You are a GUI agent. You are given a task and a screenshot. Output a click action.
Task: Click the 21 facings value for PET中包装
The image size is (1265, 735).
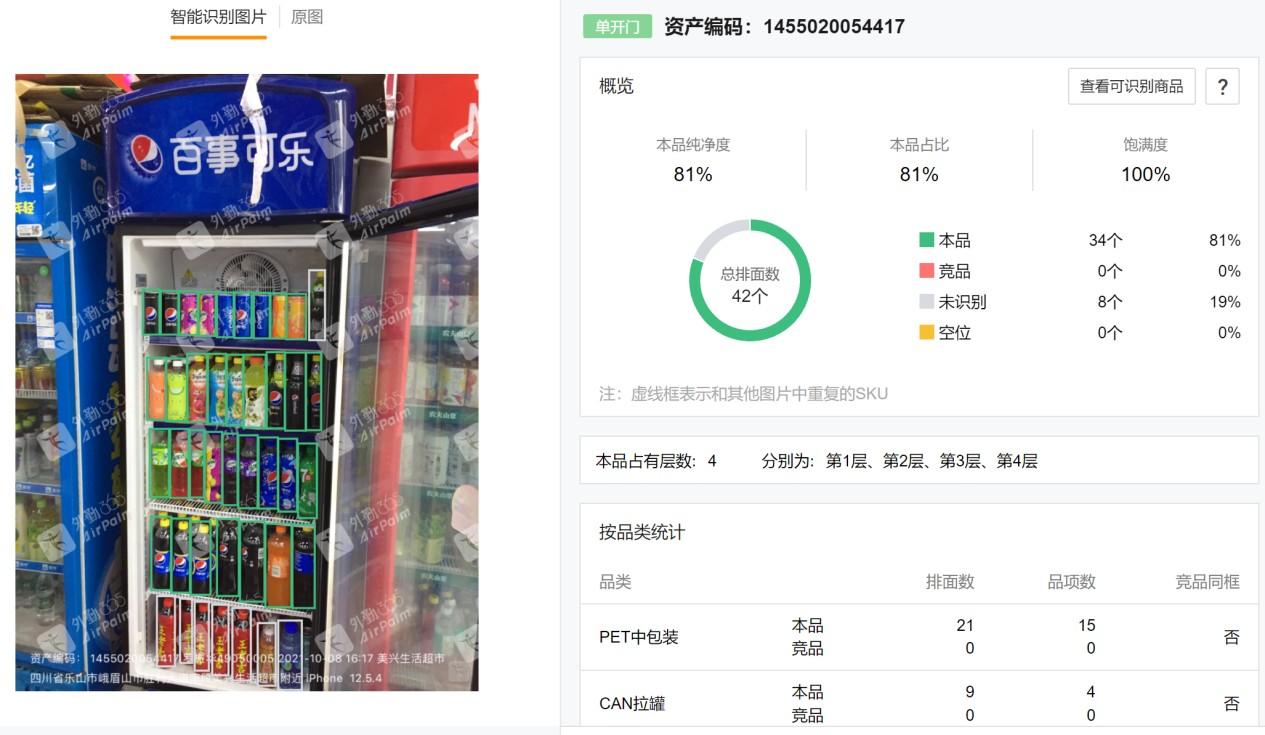[x=964, y=625]
